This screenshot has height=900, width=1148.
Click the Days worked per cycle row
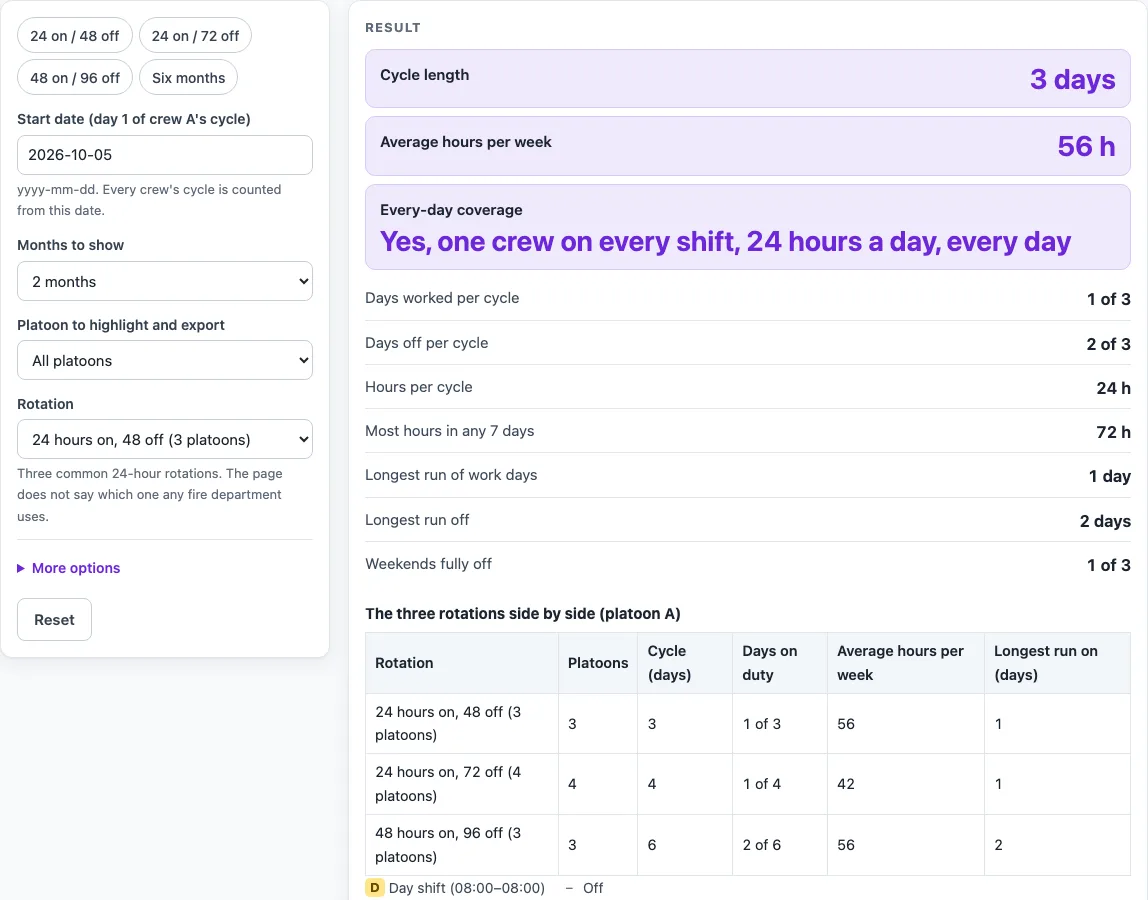coord(748,299)
